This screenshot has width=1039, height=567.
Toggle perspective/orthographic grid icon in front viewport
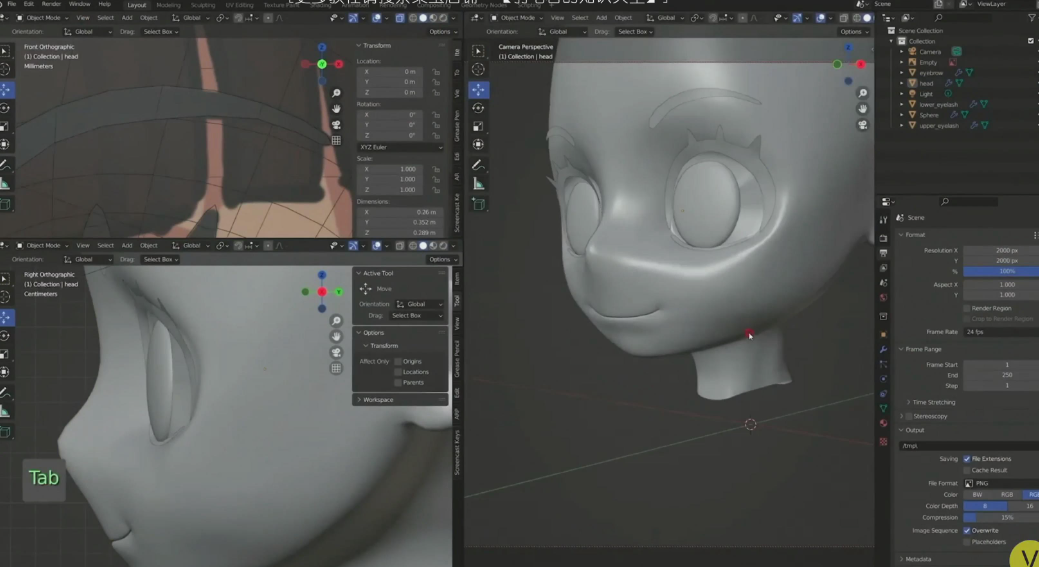[336, 140]
